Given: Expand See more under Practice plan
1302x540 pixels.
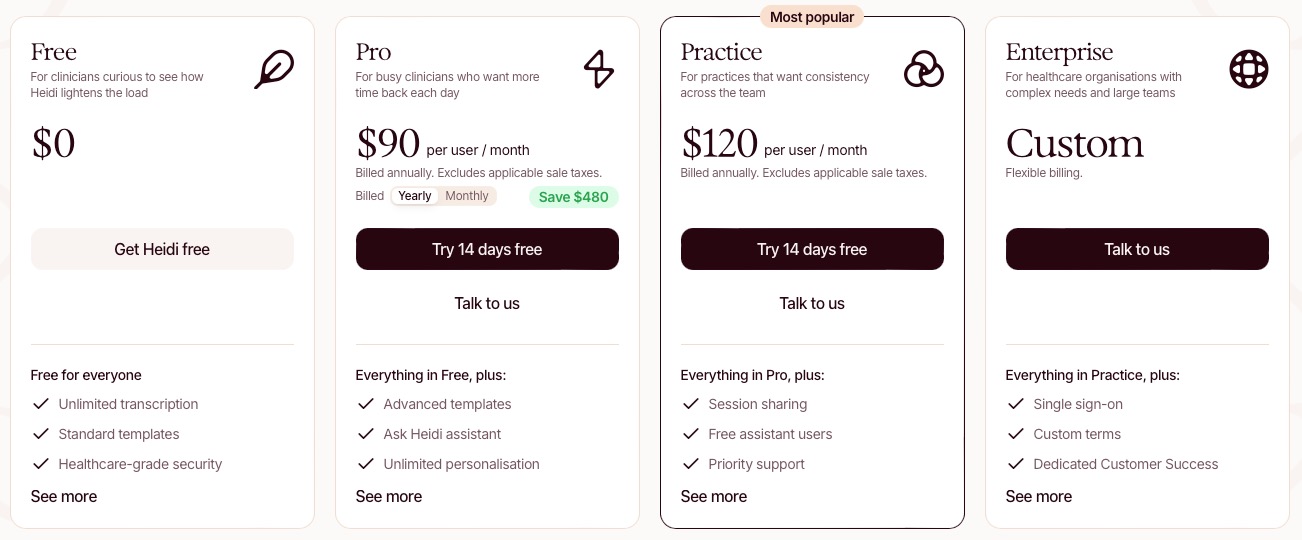Looking at the screenshot, I should (714, 496).
